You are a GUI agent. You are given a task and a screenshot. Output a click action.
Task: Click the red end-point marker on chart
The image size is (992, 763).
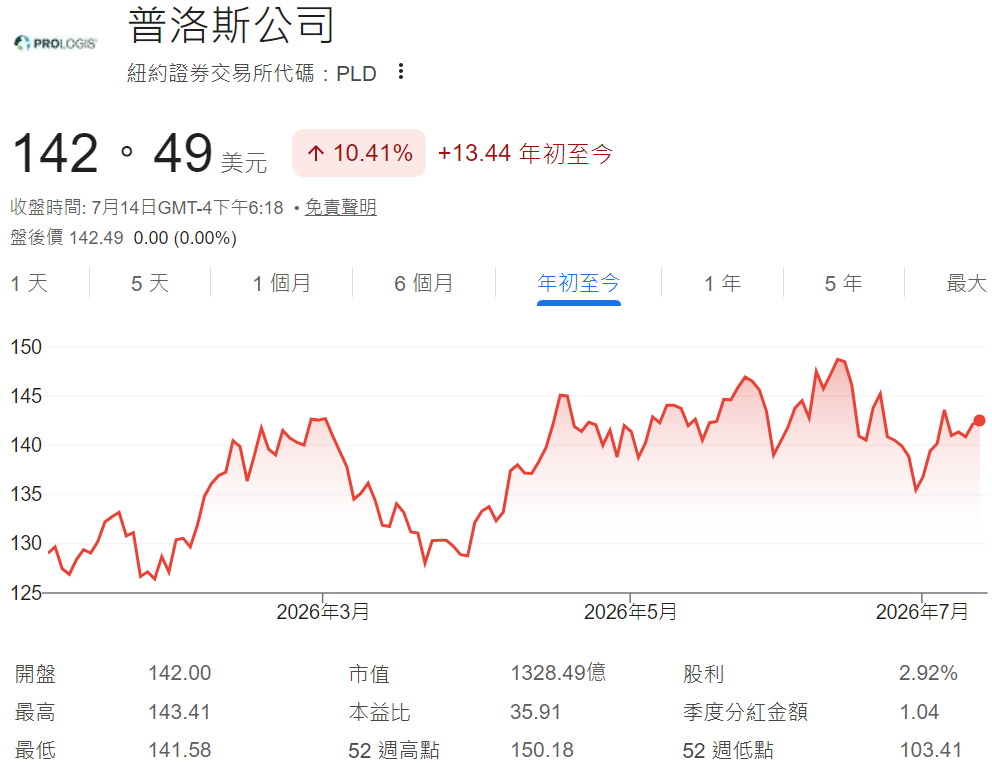pos(979,420)
